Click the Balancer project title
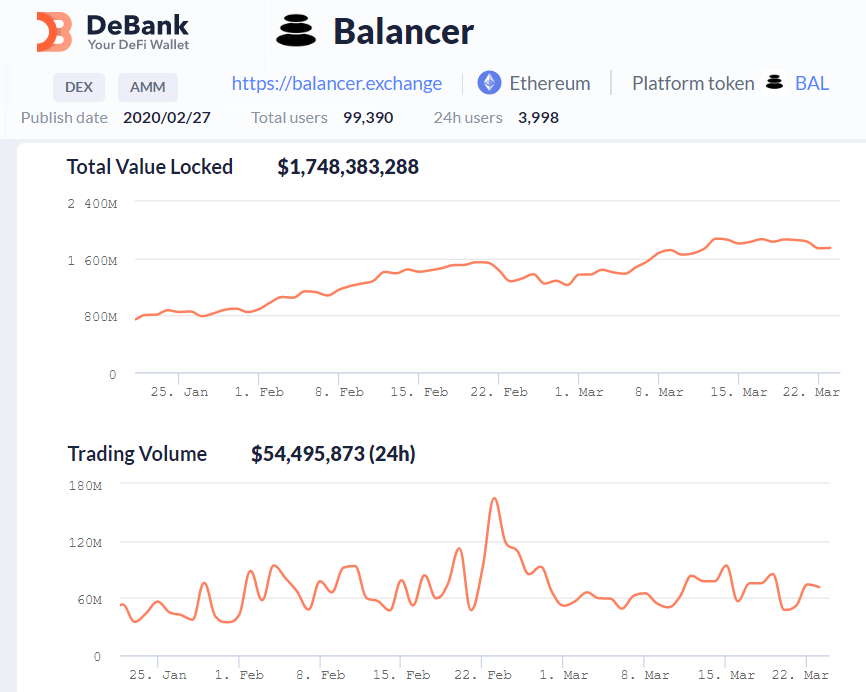 403,32
